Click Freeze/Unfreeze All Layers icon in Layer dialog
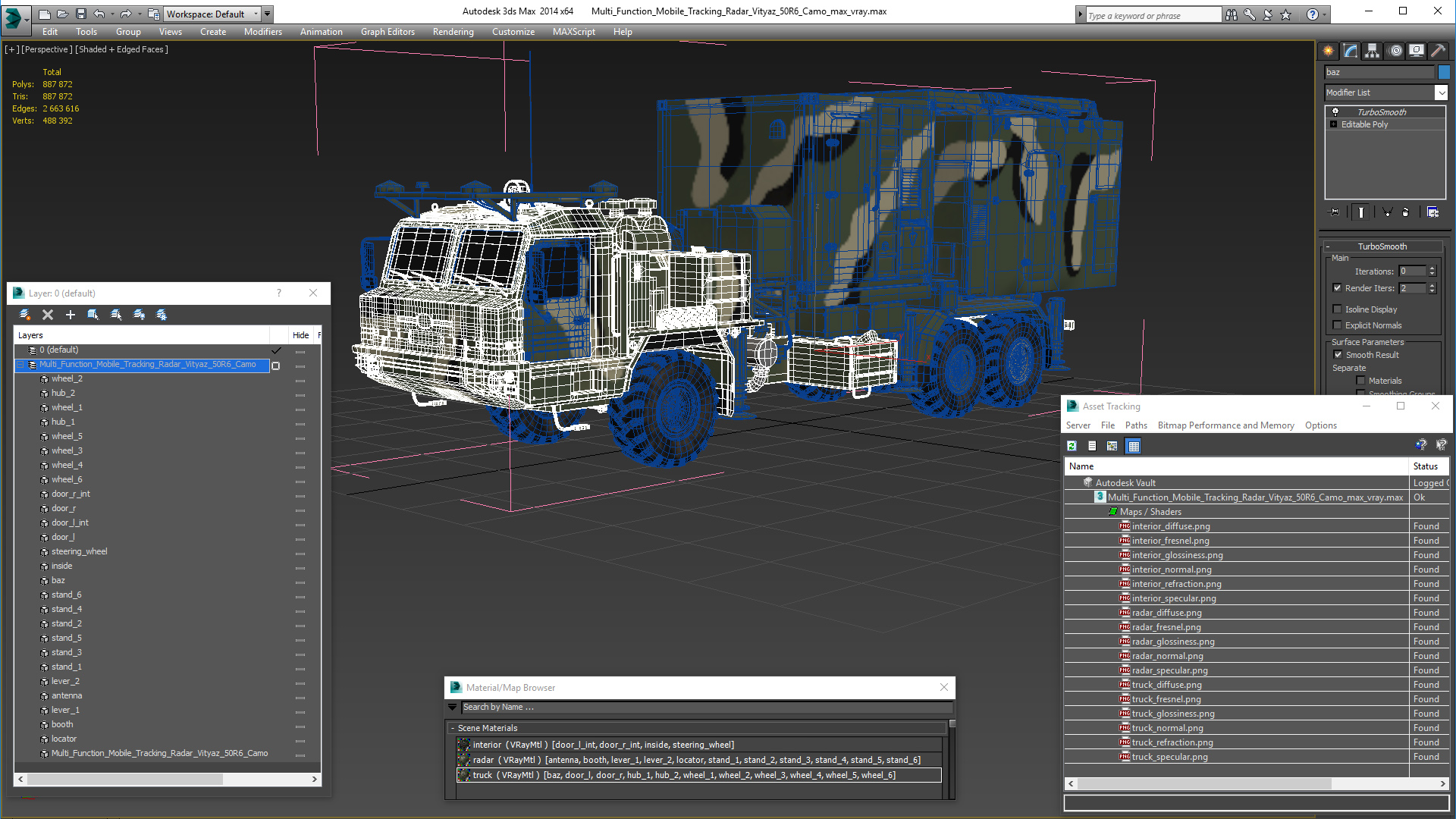Screen dimensions: 1456x819 pos(162,315)
